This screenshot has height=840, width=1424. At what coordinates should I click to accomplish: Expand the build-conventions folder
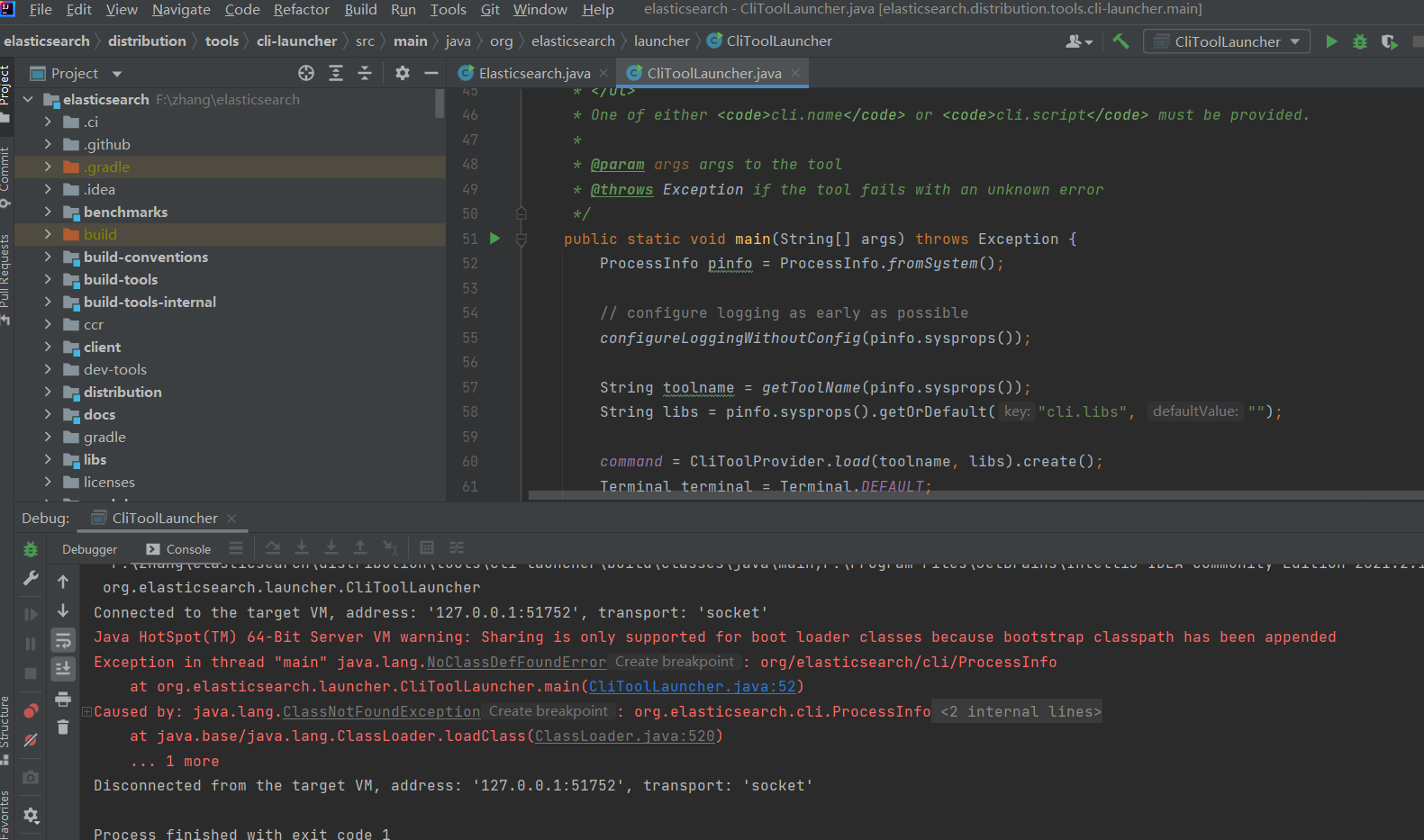pos(48,257)
